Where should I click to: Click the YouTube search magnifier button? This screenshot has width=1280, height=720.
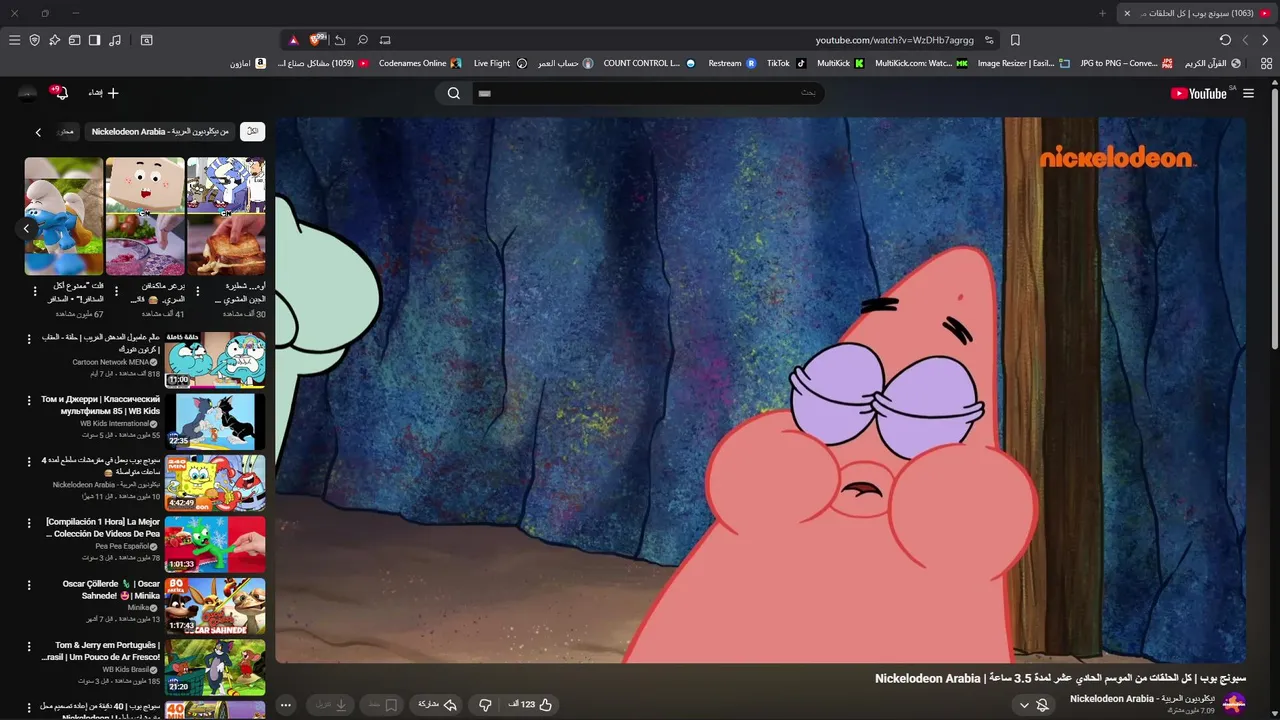tap(454, 93)
